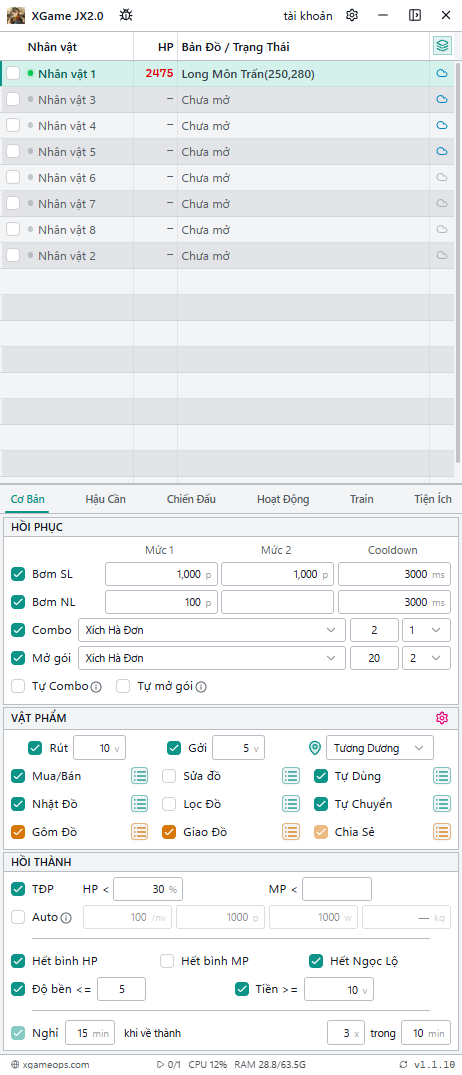Image resolution: width=462 pixels, height=1075 pixels.
Task: Open the Mua/Bán list icon
Action: tap(140, 776)
